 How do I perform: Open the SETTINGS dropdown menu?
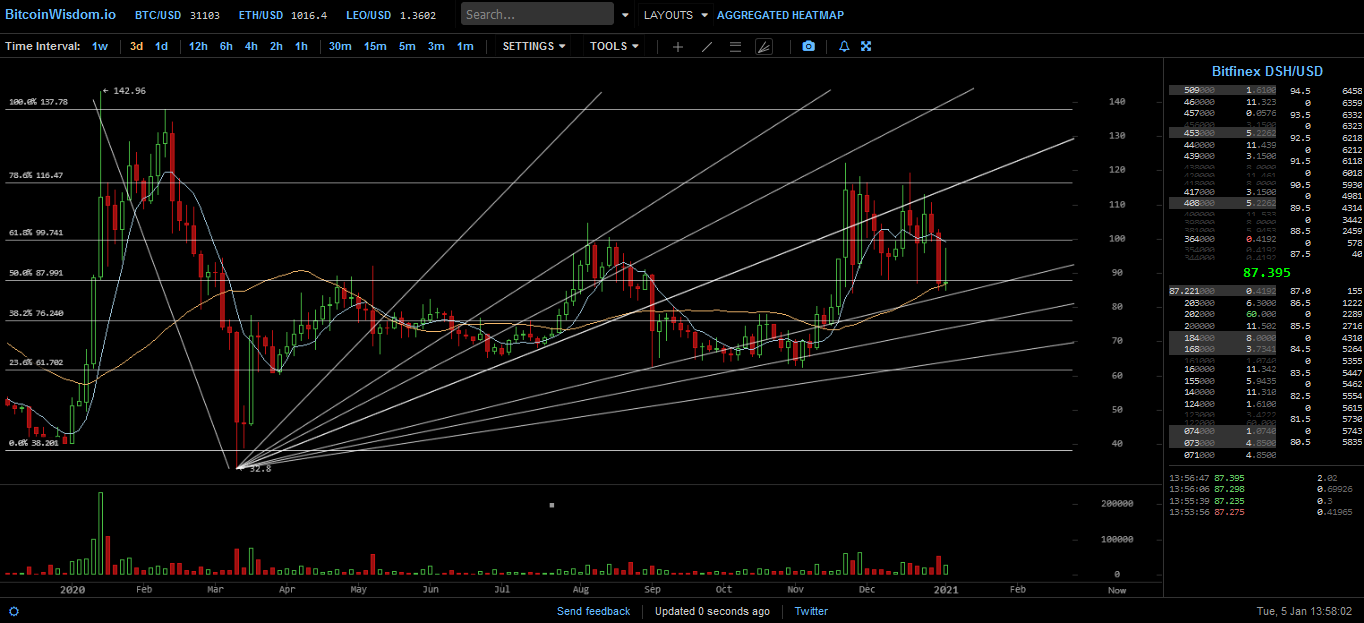tap(534, 46)
